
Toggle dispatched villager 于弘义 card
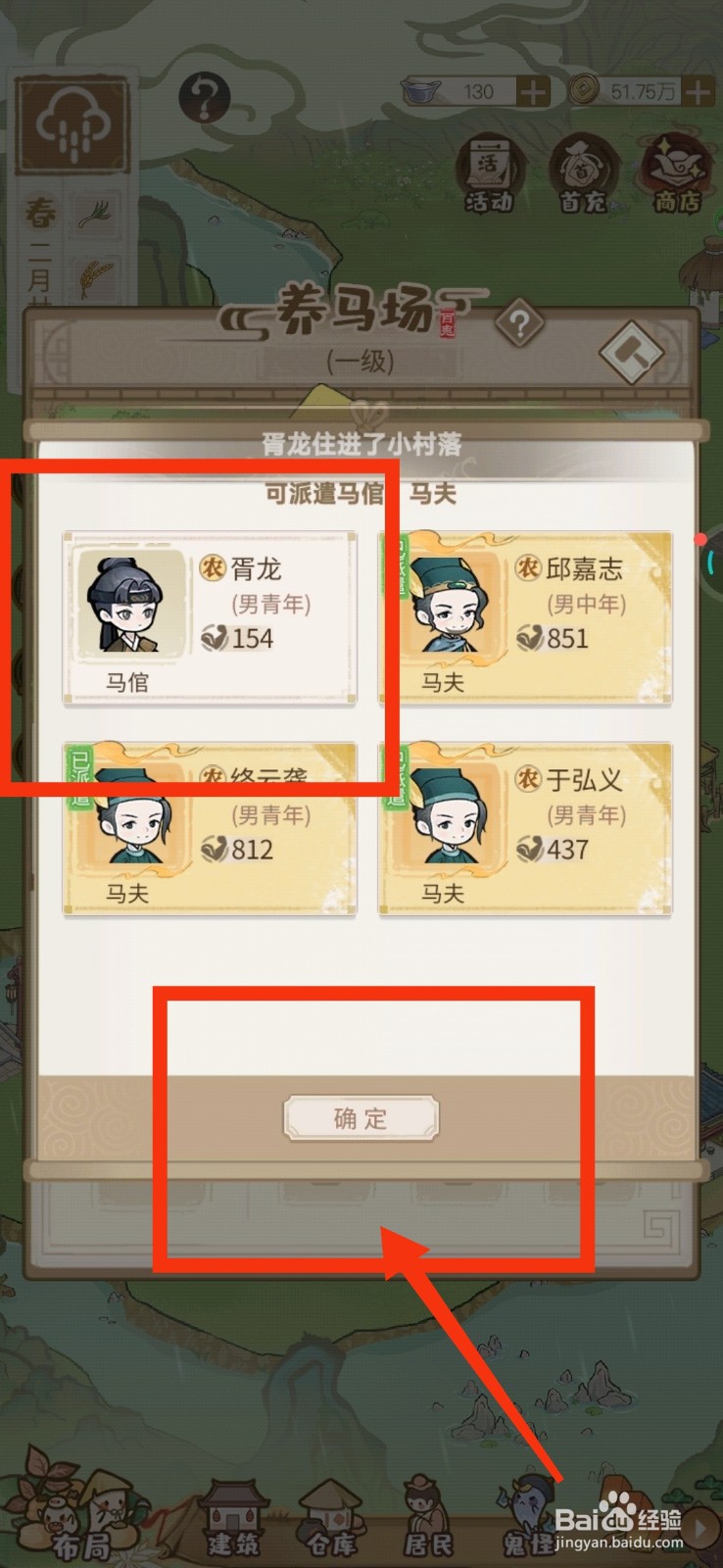coord(525,829)
